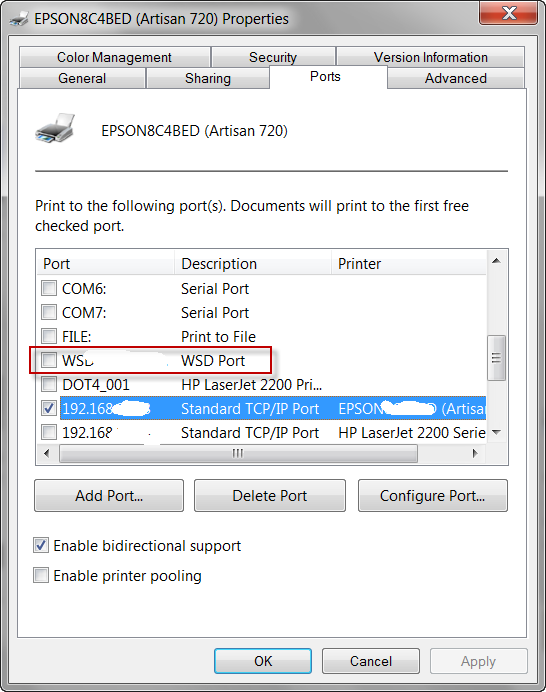Click the Add Port button
This screenshot has width=546, height=692.
[x=109, y=496]
